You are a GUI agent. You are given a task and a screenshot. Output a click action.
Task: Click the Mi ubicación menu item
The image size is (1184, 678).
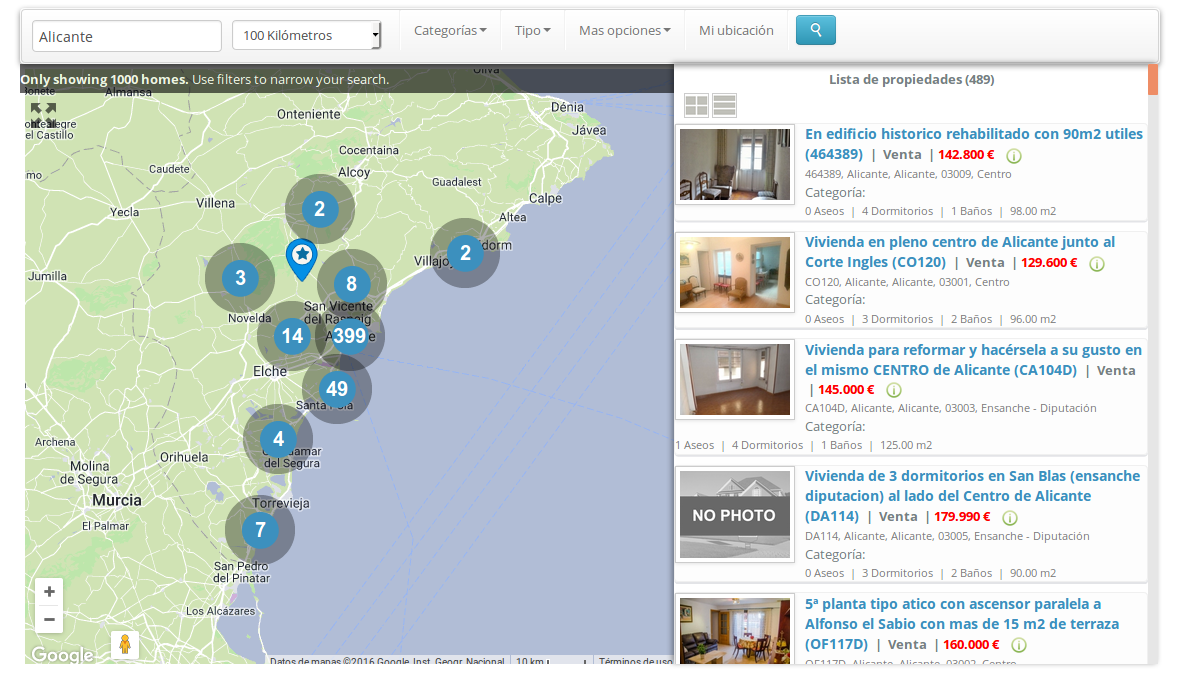click(x=736, y=30)
